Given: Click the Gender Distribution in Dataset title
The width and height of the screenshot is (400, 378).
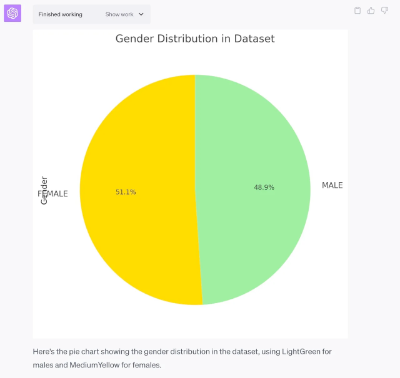Looking at the screenshot, I should pyautogui.click(x=195, y=39).
